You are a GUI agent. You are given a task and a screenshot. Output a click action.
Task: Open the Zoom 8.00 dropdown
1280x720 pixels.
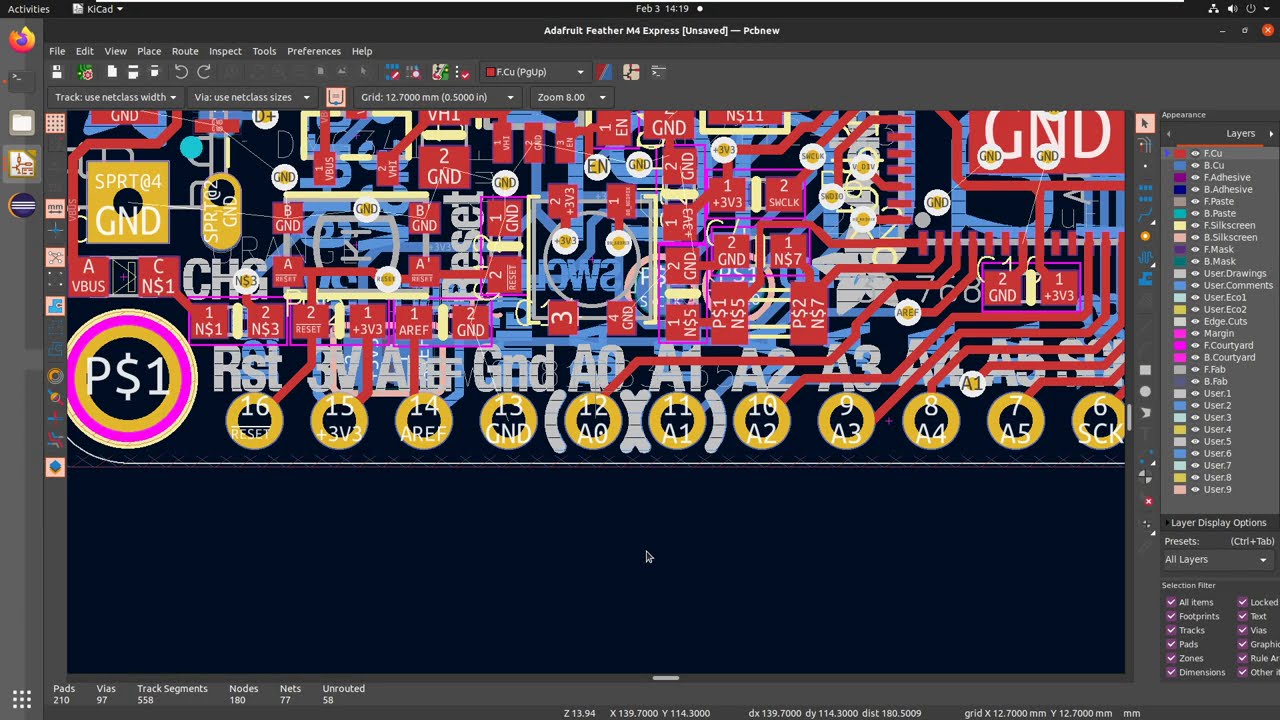[571, 97]
